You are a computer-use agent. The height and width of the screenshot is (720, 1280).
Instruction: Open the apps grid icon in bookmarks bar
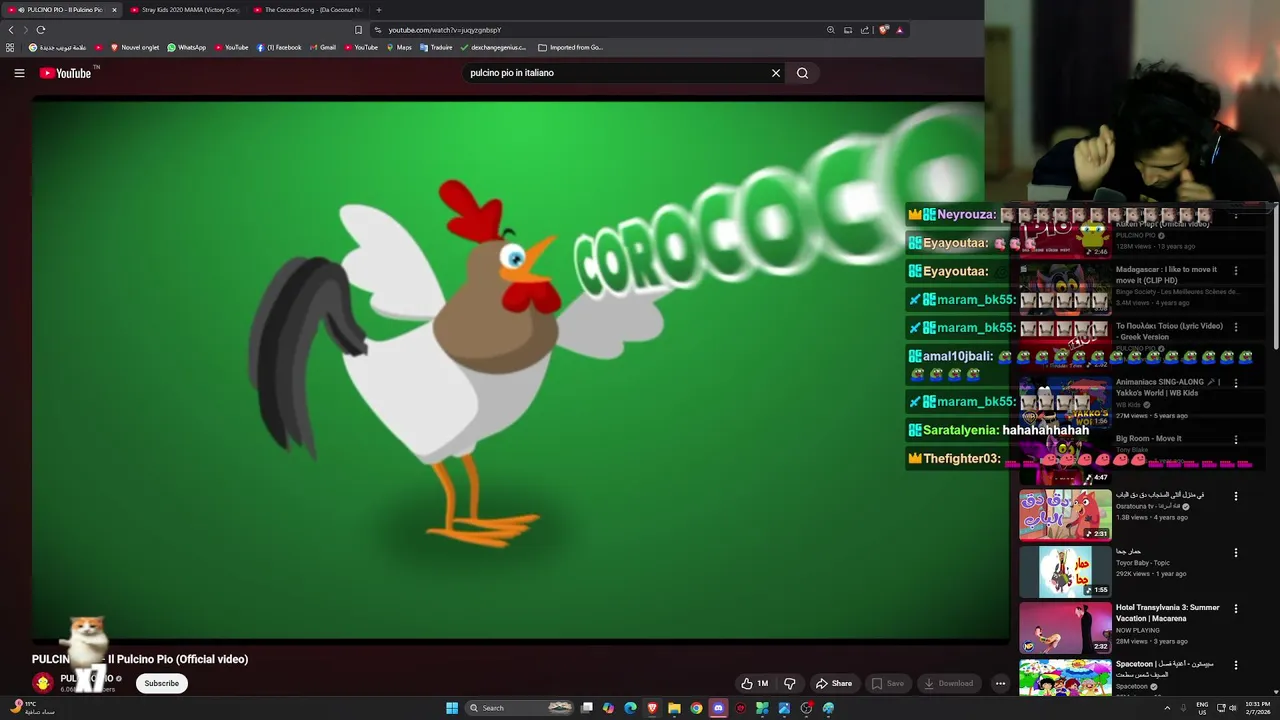tap(10, 47)
